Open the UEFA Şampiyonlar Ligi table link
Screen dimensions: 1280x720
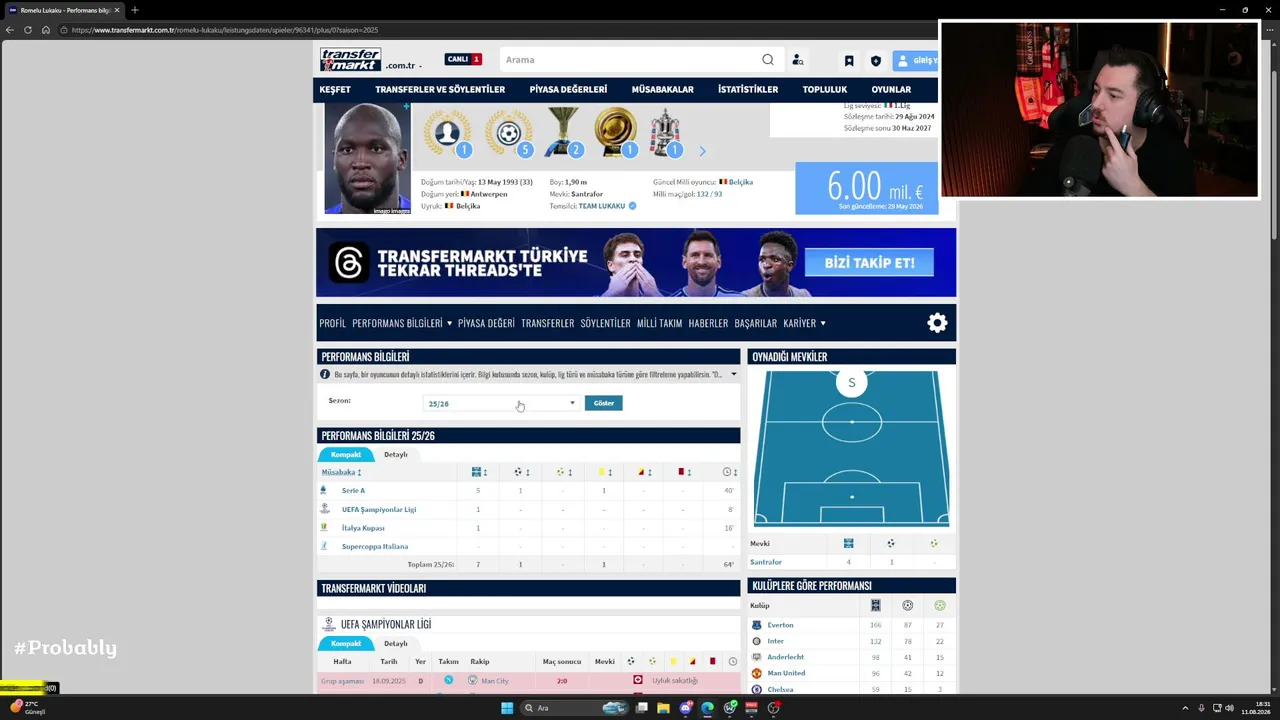[379, 510]
